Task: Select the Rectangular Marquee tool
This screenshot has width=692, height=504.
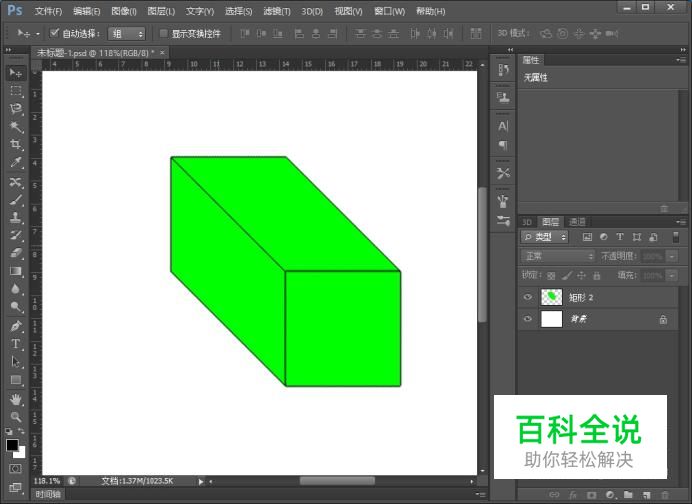Action: click(16, 91)
